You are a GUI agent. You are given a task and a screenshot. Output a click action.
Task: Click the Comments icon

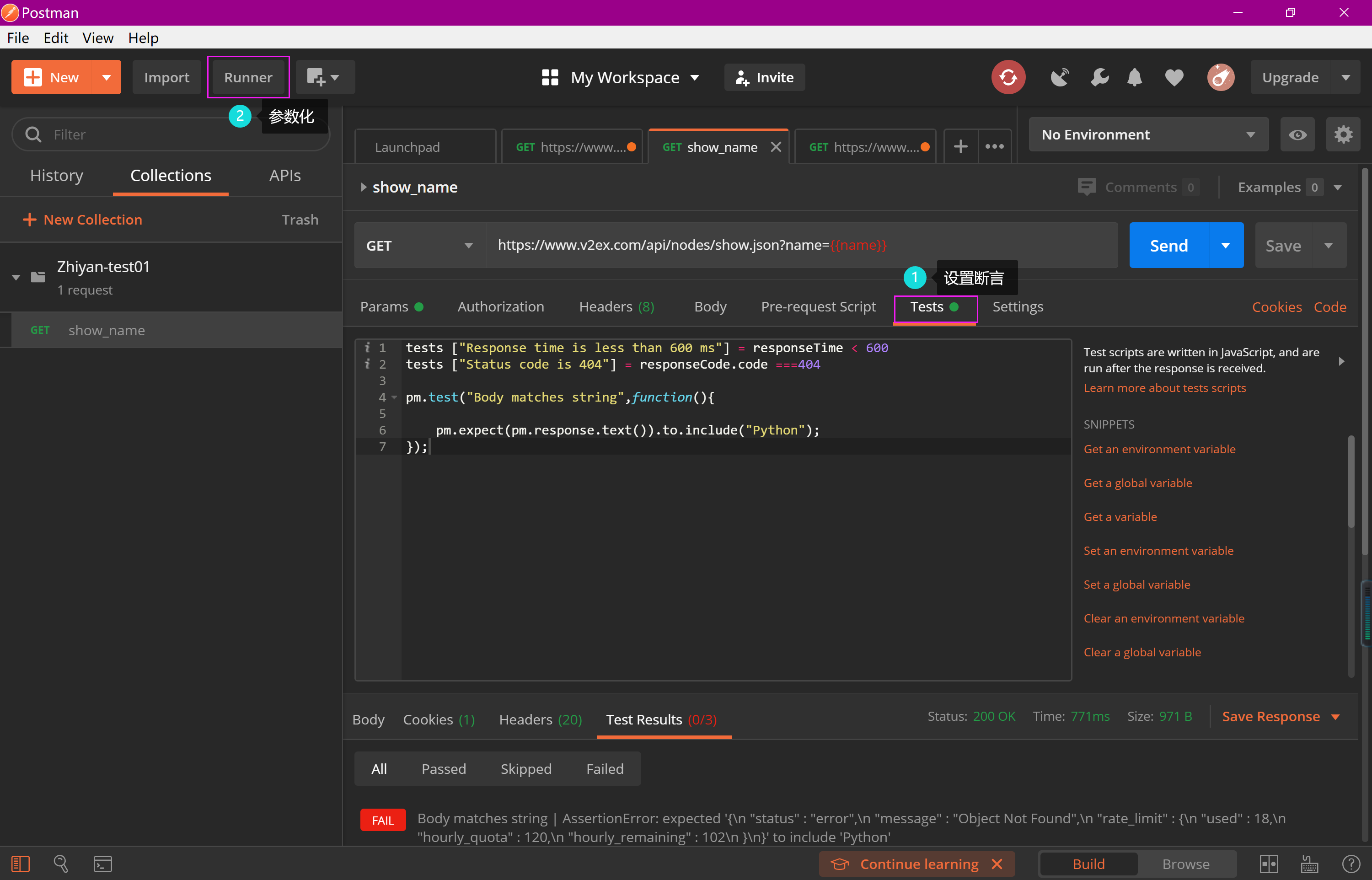tap(1087, 187)
